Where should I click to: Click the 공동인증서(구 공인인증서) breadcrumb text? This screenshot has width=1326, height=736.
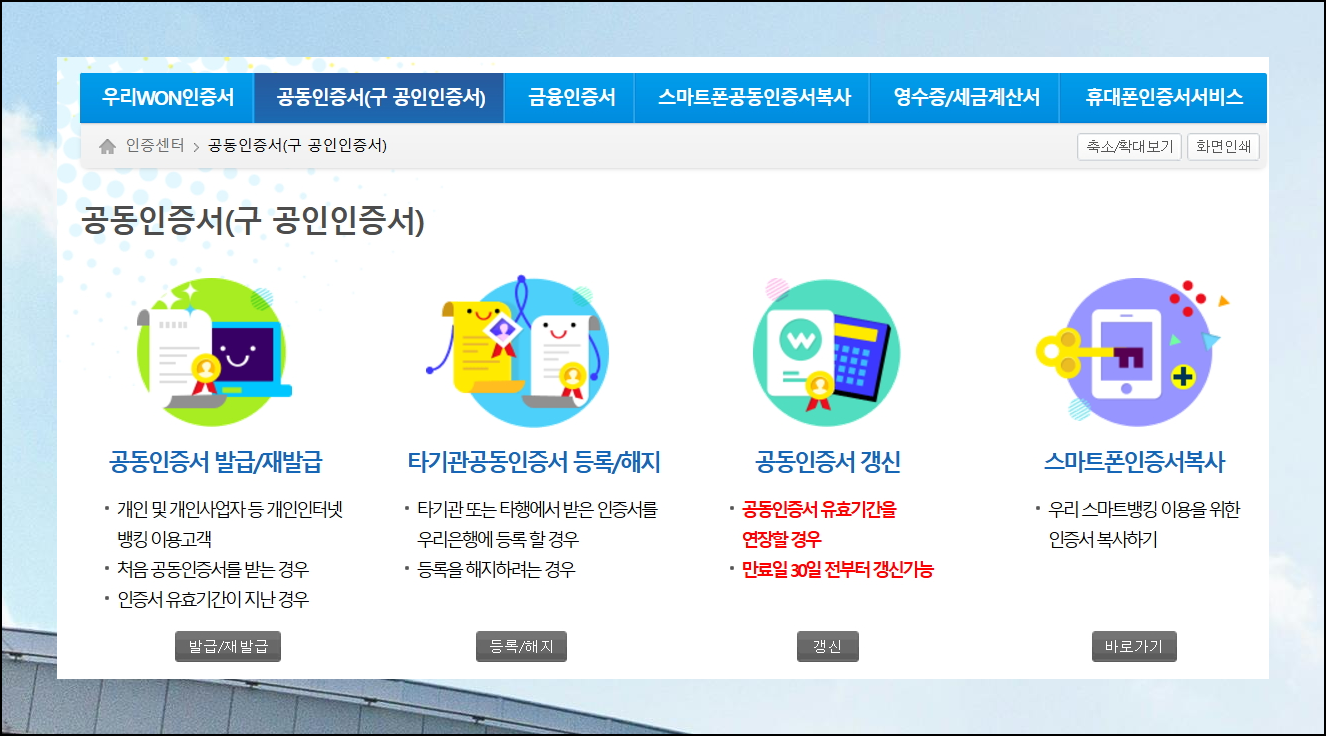pyautogui.click(x=297, y=146)
